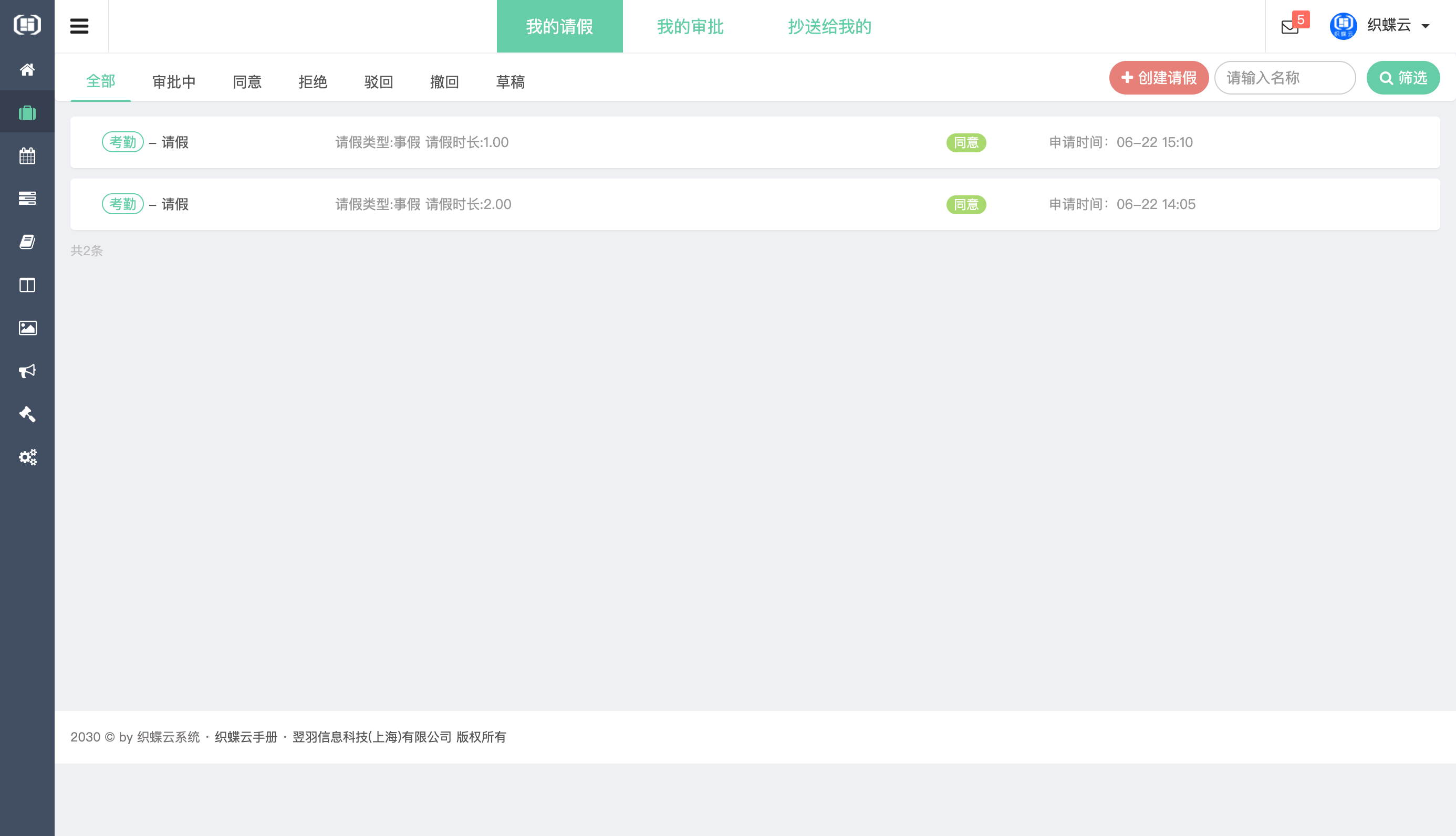
Task: Click the megaphone announcement sidebar icon
Action: point(27,371)
